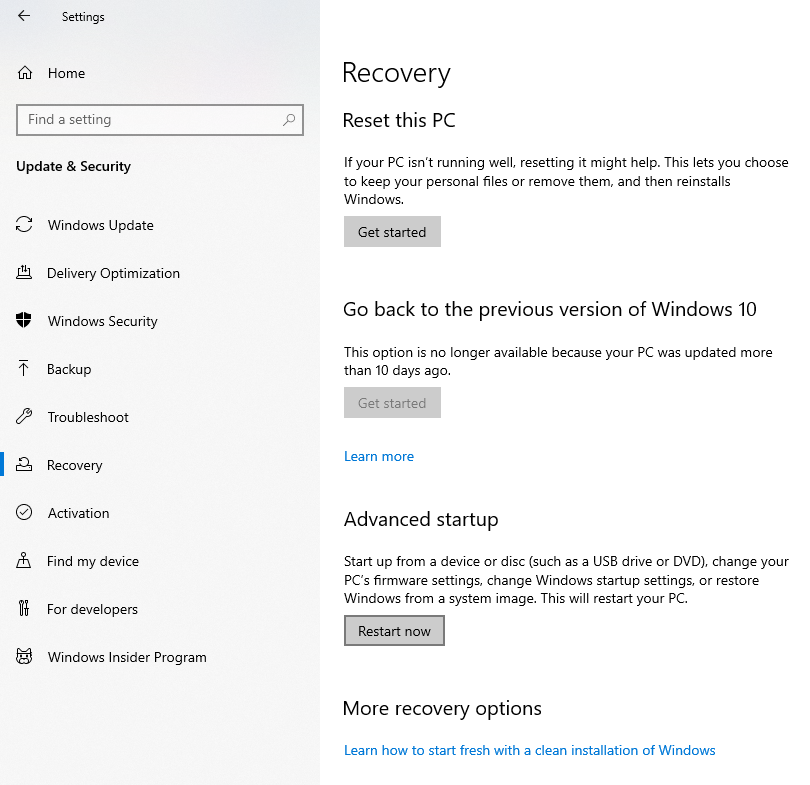
Task: Click the For developers tools icon
Action: tap(24, 608)
